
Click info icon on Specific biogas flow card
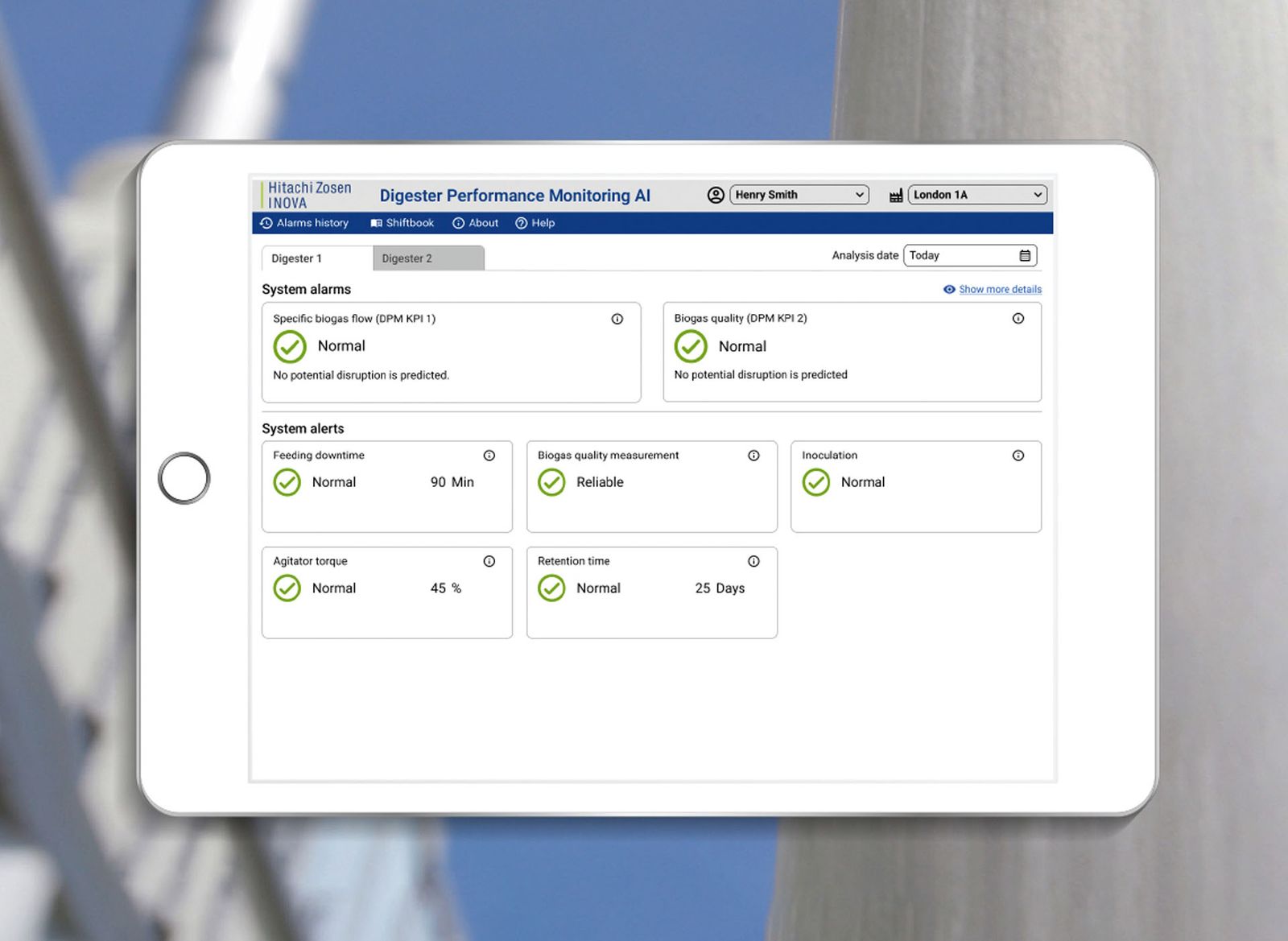tap(617, 319)
